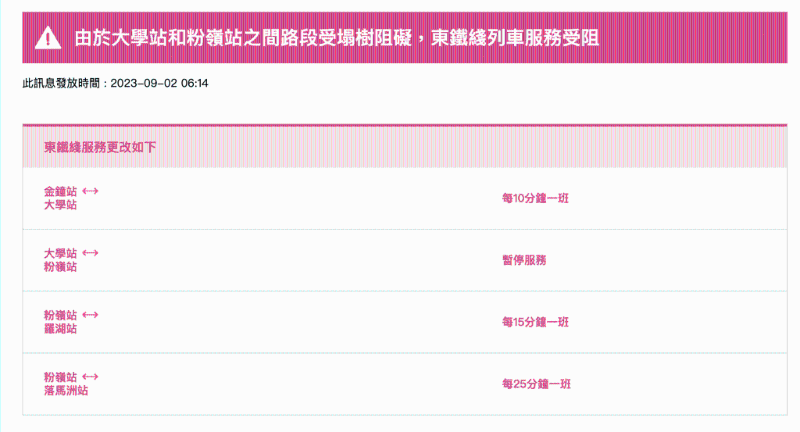Click the 每25分鐘一班 frequency text
Screen dimensions: 800x432
tap(535, 384)
